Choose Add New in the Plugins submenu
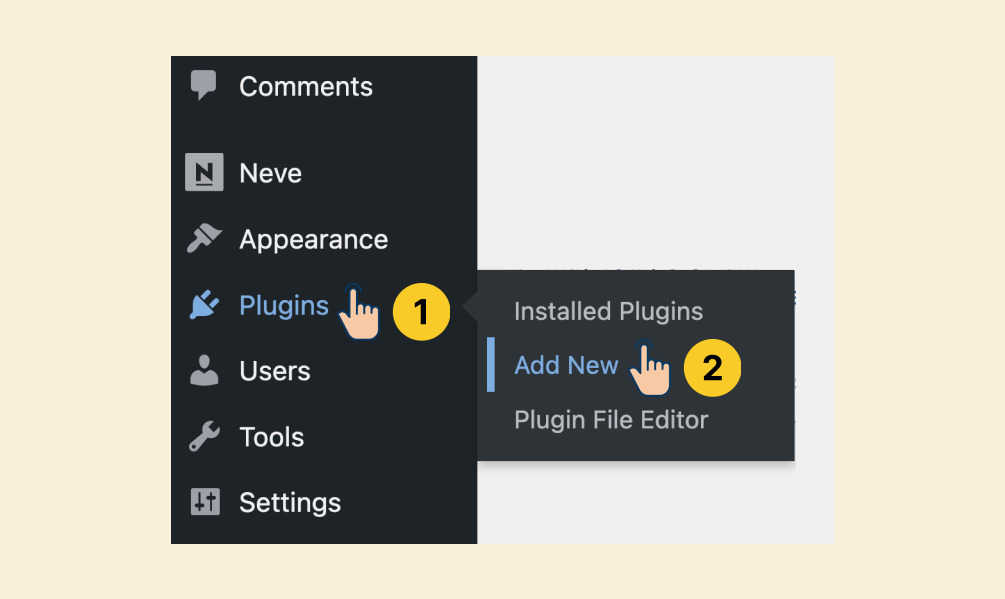The height and width of the screenshot is (599, 1005). (x=566, y=365)
